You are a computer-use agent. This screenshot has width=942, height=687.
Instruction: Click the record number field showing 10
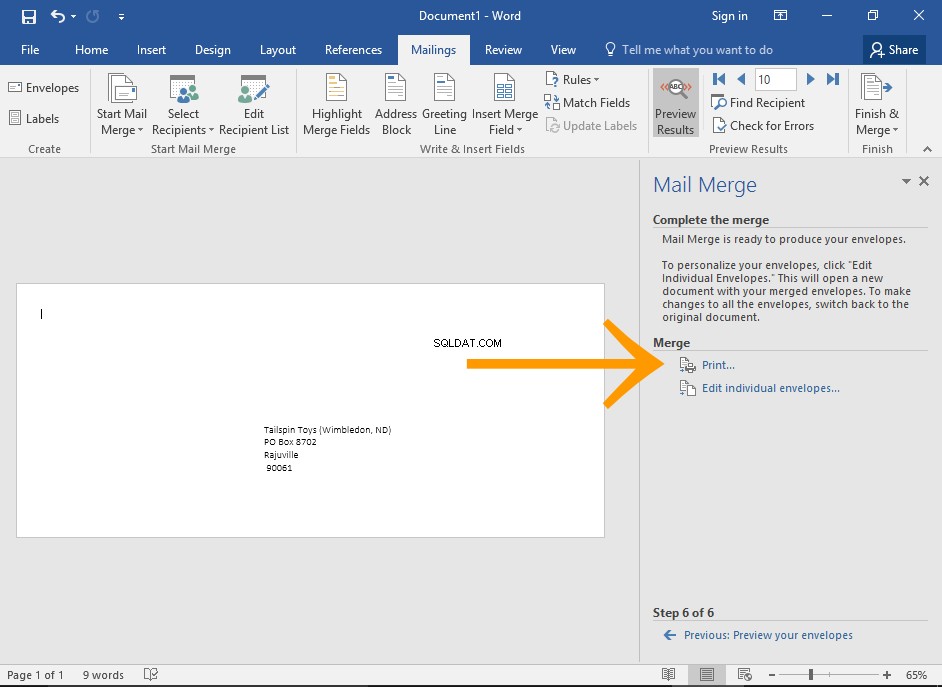[x=776, y=79]
